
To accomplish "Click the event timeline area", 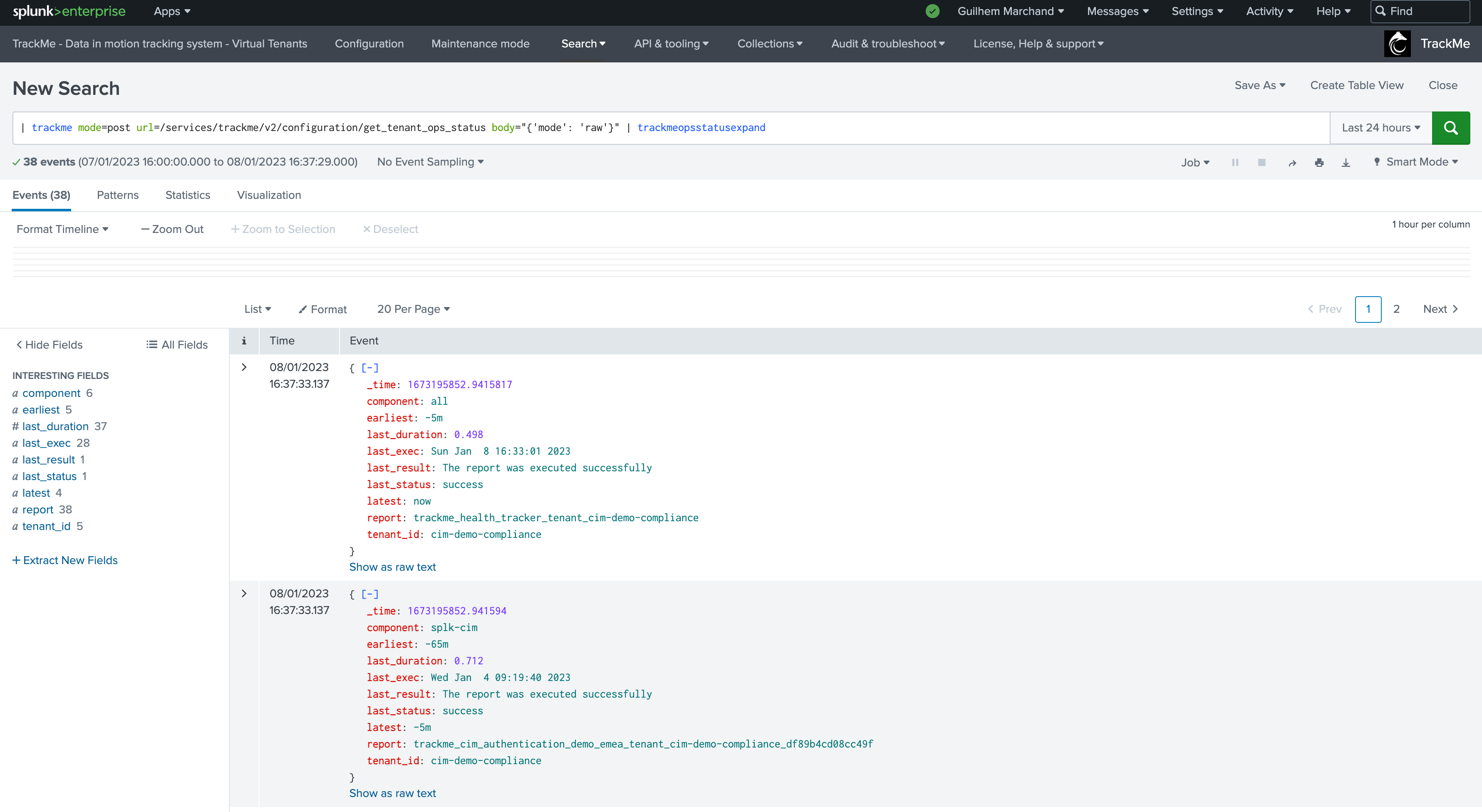I will point(741,262).
